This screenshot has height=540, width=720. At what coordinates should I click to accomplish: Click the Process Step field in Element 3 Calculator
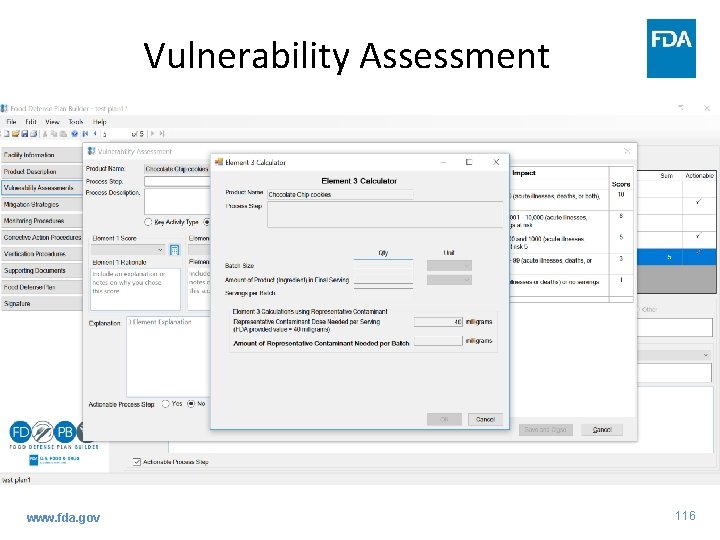tap(385, 214)
